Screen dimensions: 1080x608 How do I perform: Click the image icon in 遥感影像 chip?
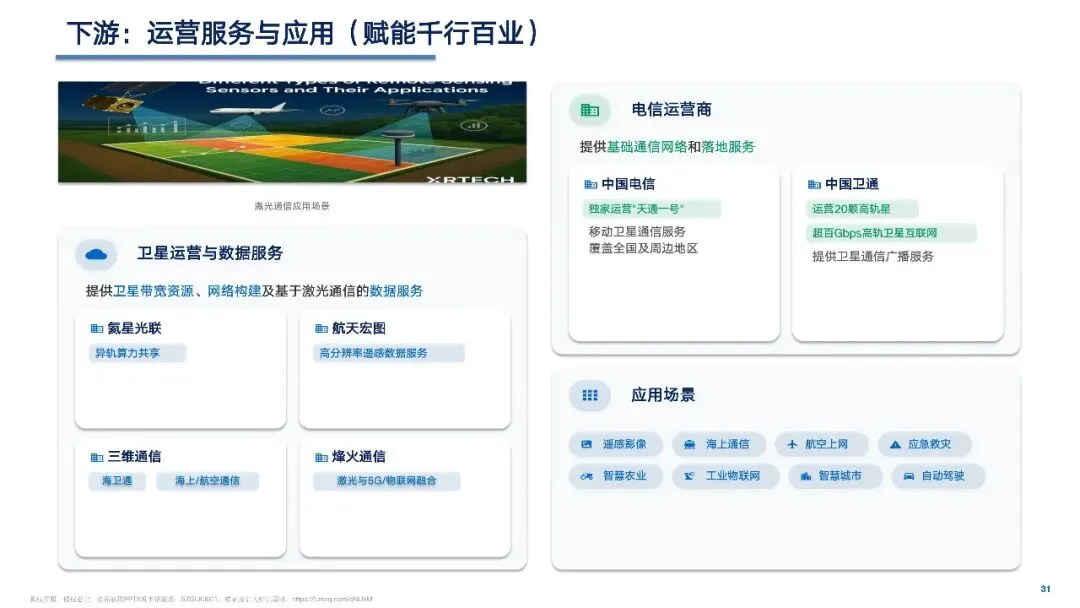586,444
